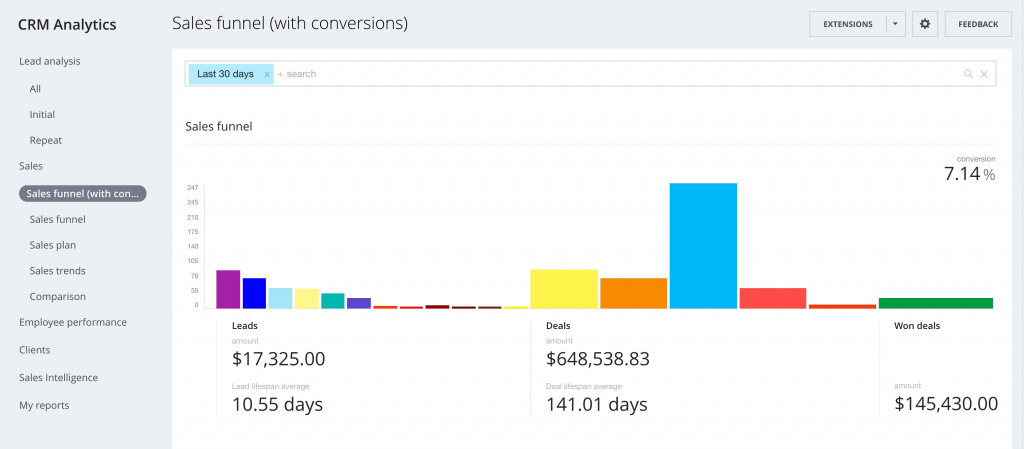The height and width of the screenshot is (449, 1024).
Task: Click the Extensions button
Action: pos(847,24)
